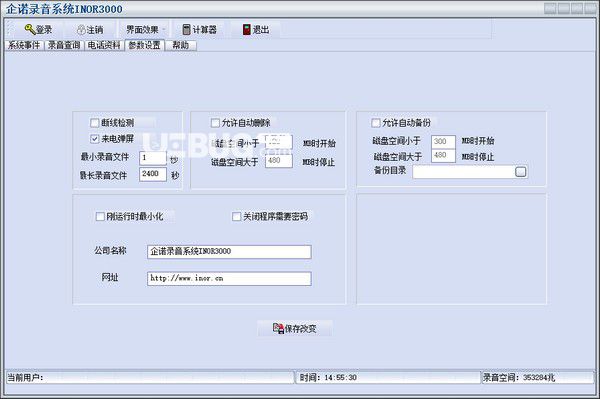The height and width of the screenshot is (399, 600).
Task: Open the 帮助 tab
Action: click(180, 45)
